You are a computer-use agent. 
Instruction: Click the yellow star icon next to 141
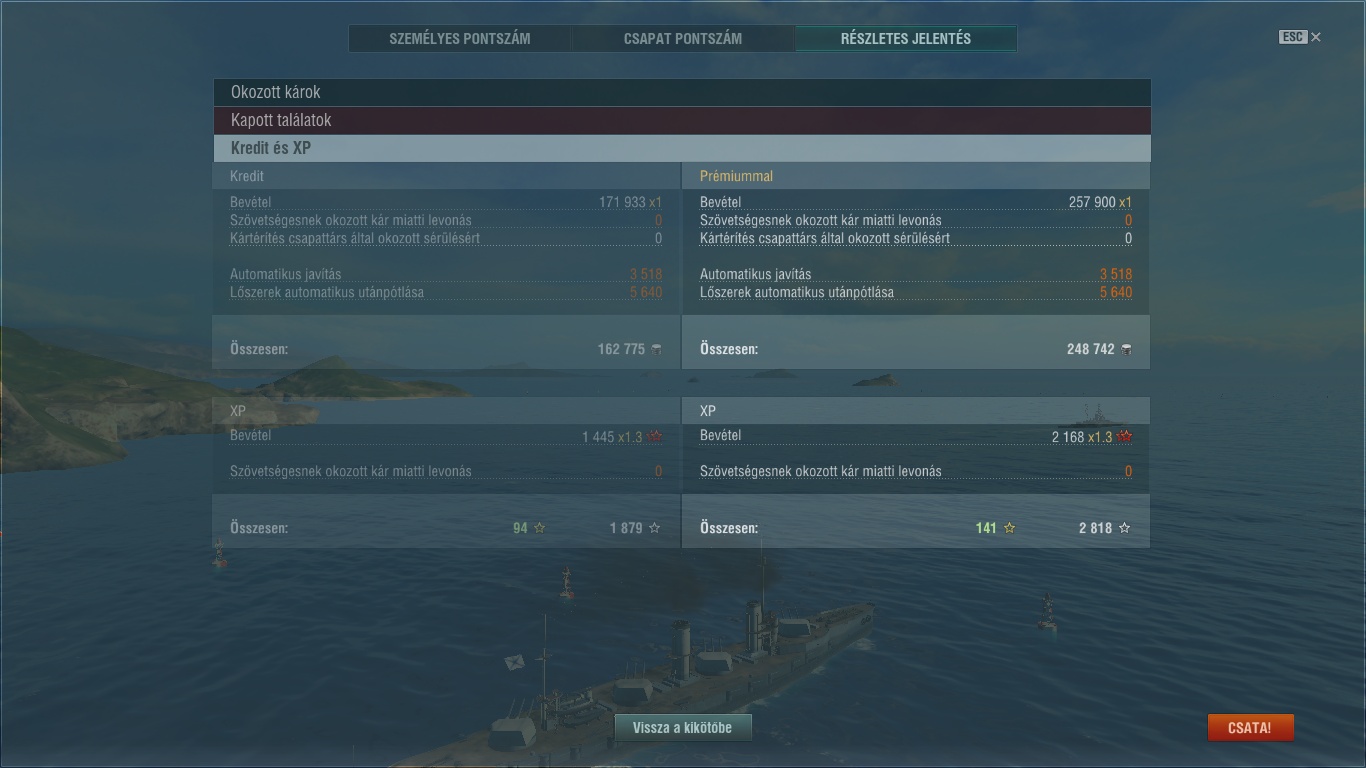pyautogui.click(x=1009, y=528)
